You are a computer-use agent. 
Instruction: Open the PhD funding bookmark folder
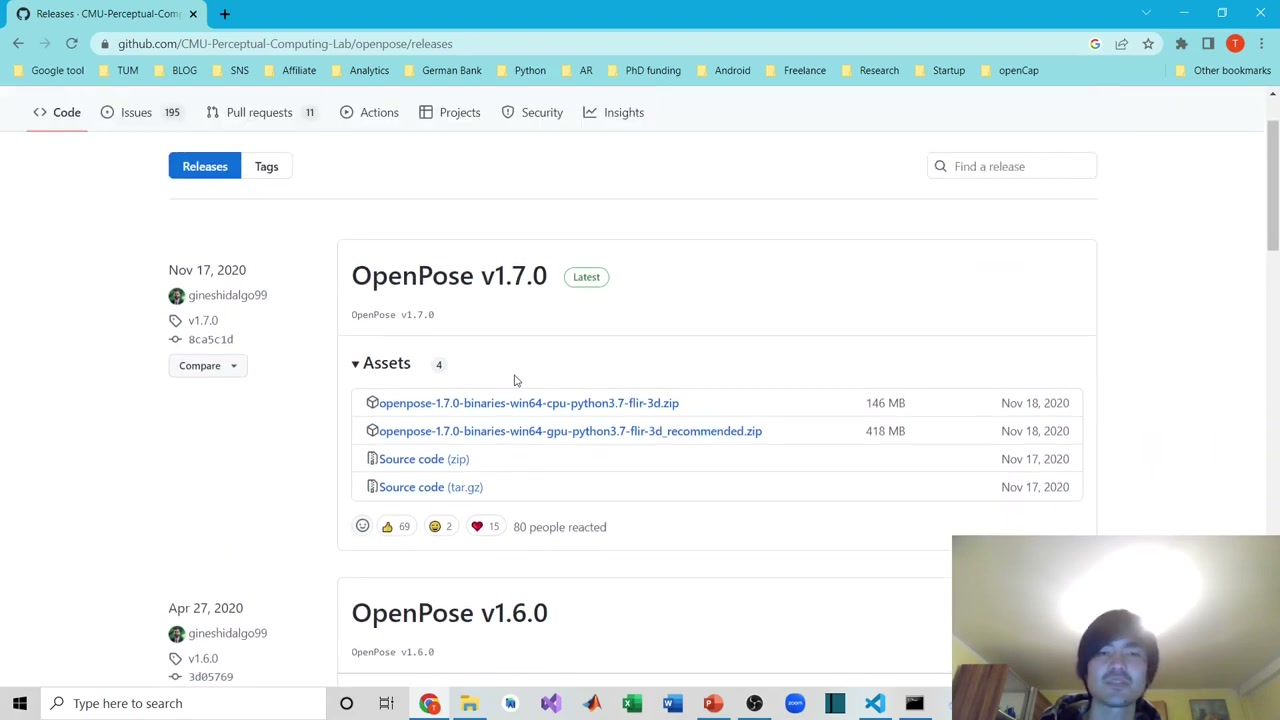(x=643, y=70)
